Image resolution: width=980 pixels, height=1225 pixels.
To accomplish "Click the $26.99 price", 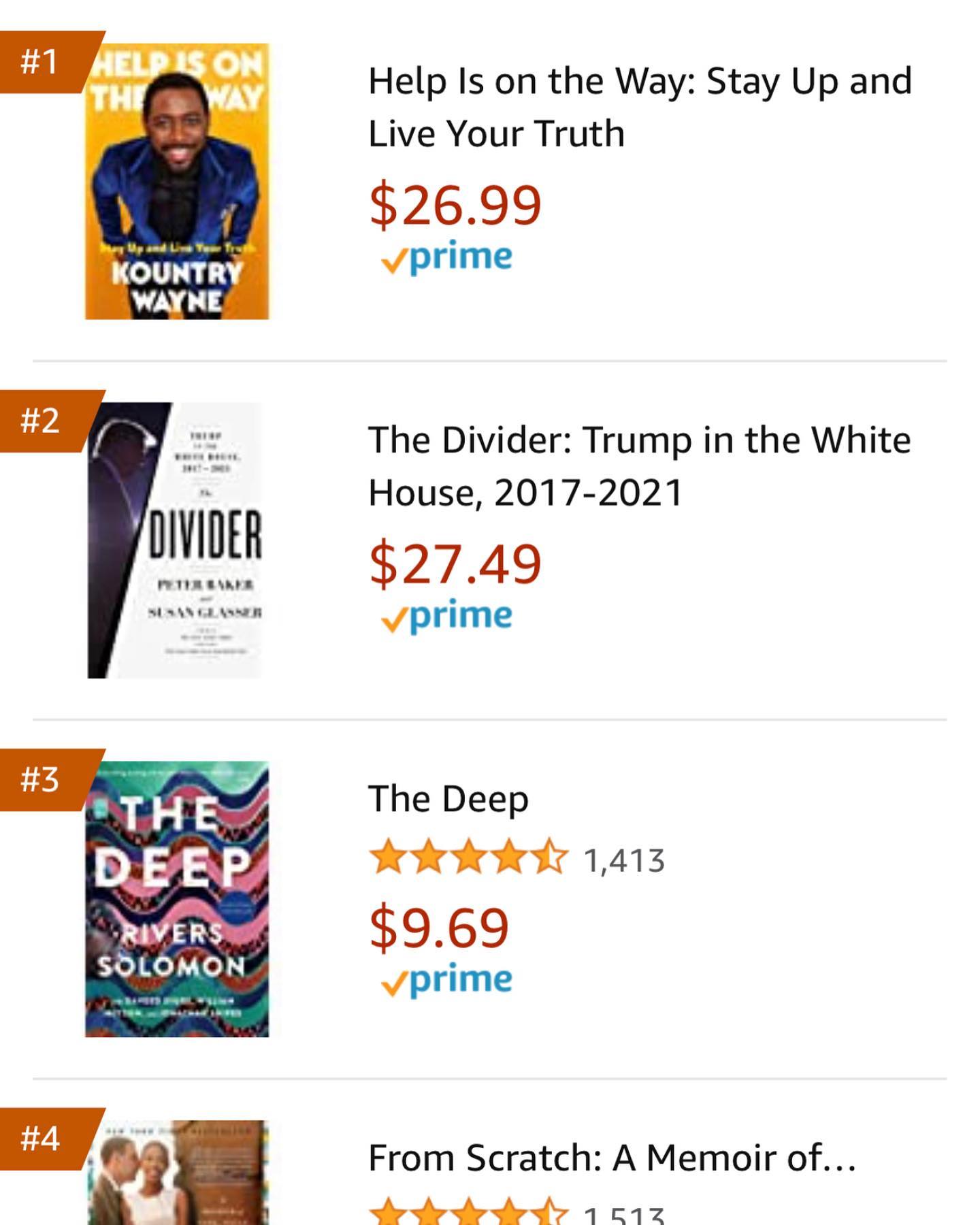I will pos(455,204).
